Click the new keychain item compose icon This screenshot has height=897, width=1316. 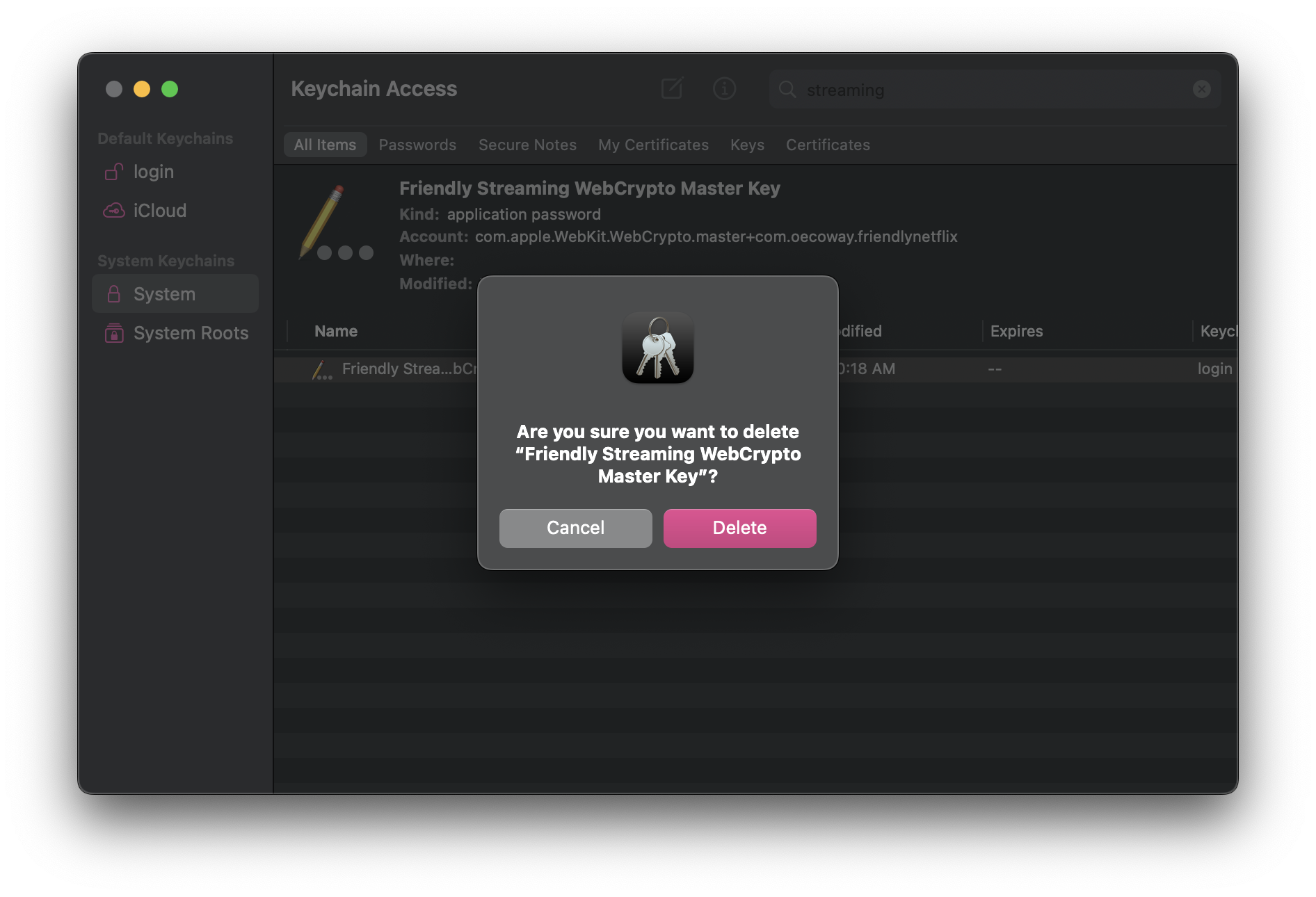click(672, 88)
